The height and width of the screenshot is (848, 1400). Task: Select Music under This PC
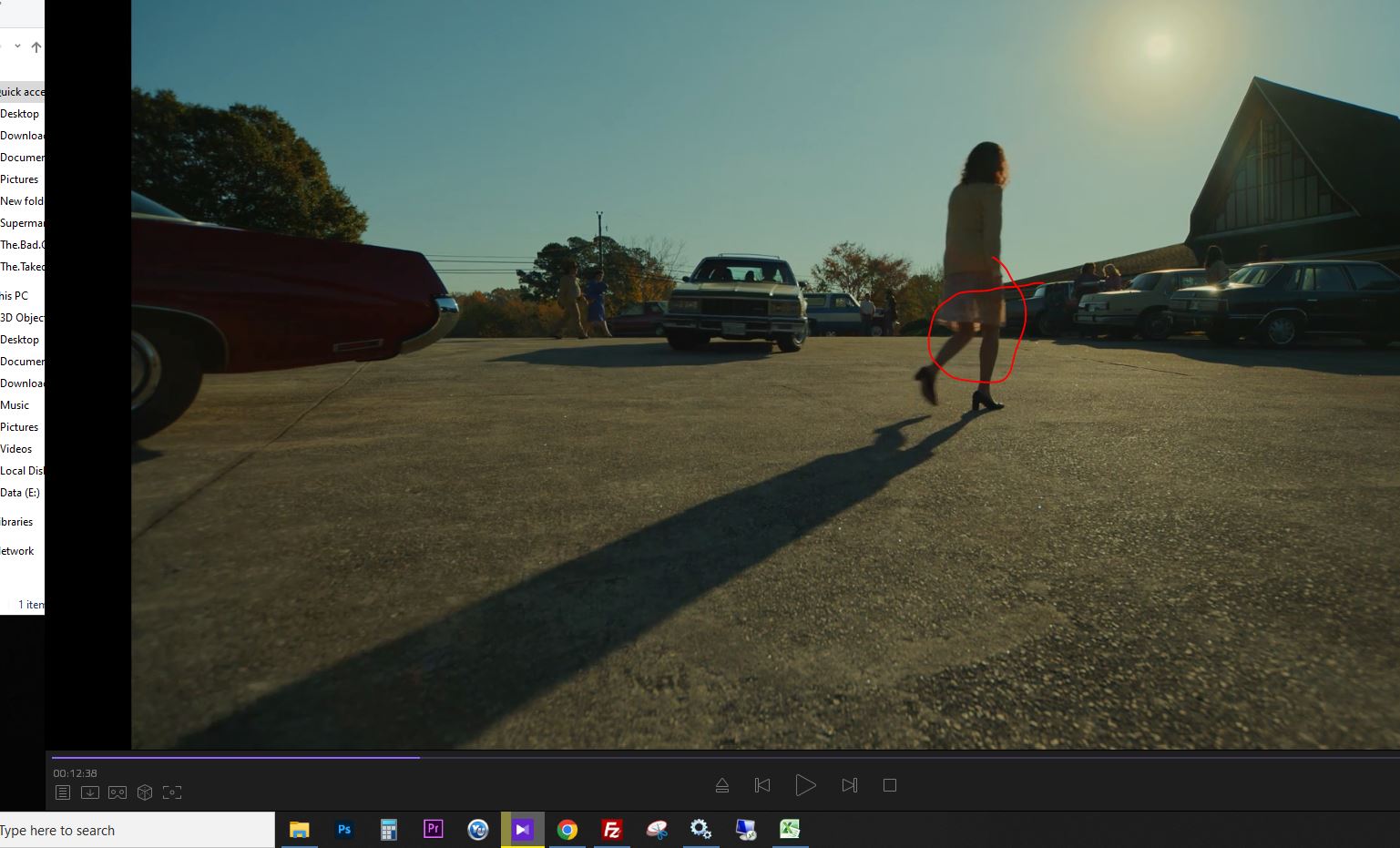(x=15, y=405)
